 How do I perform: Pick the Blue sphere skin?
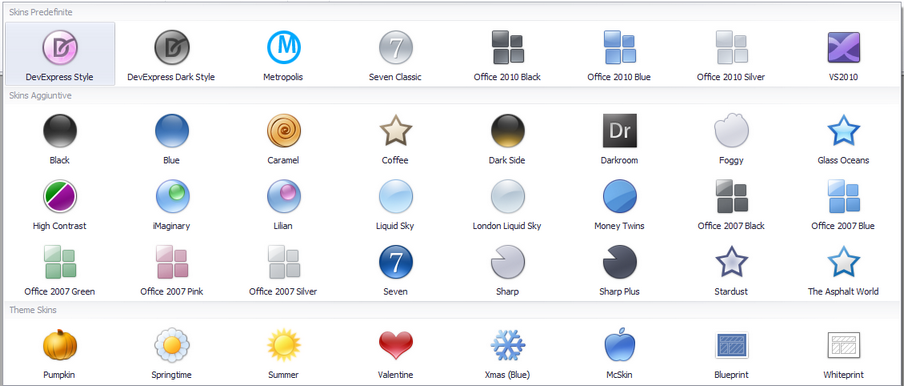tap(171, 138)
